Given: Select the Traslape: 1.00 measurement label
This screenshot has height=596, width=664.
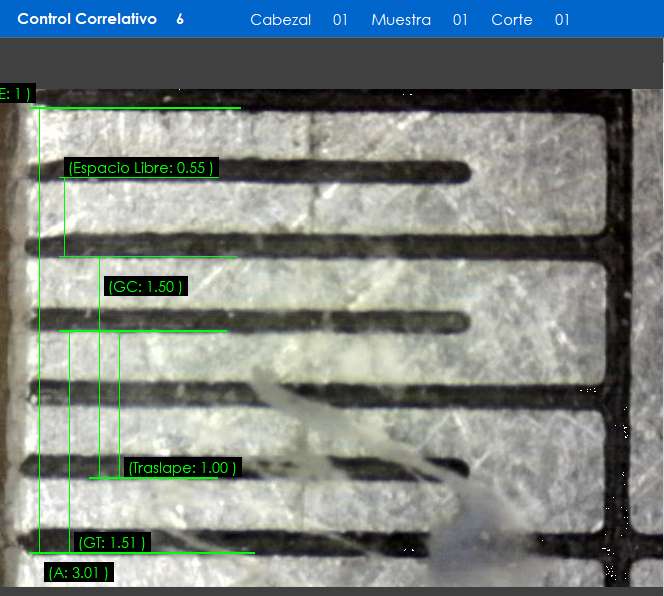Looking at the screenshot, I should click(182, 467).
